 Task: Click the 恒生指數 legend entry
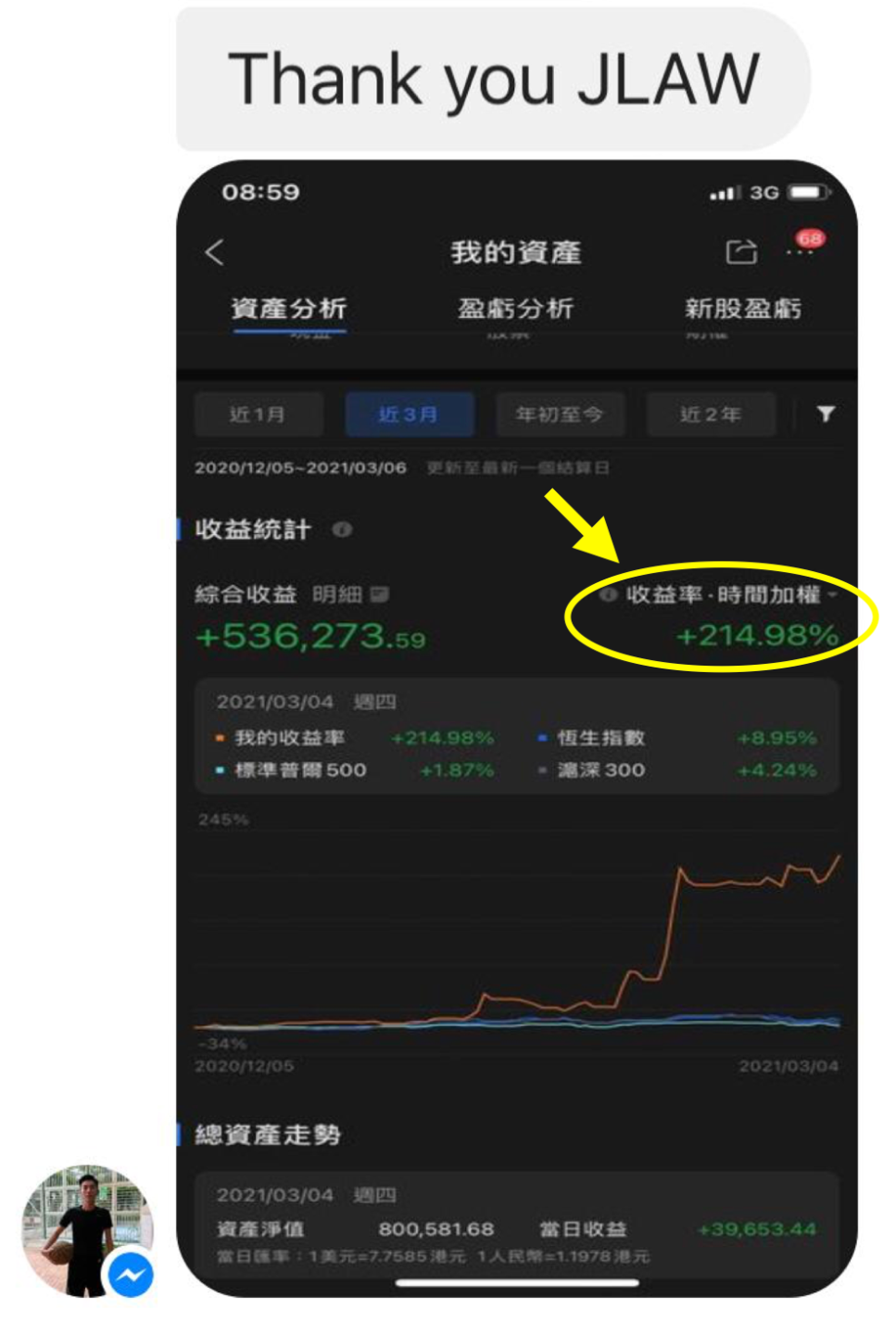(x=600, y=738)
